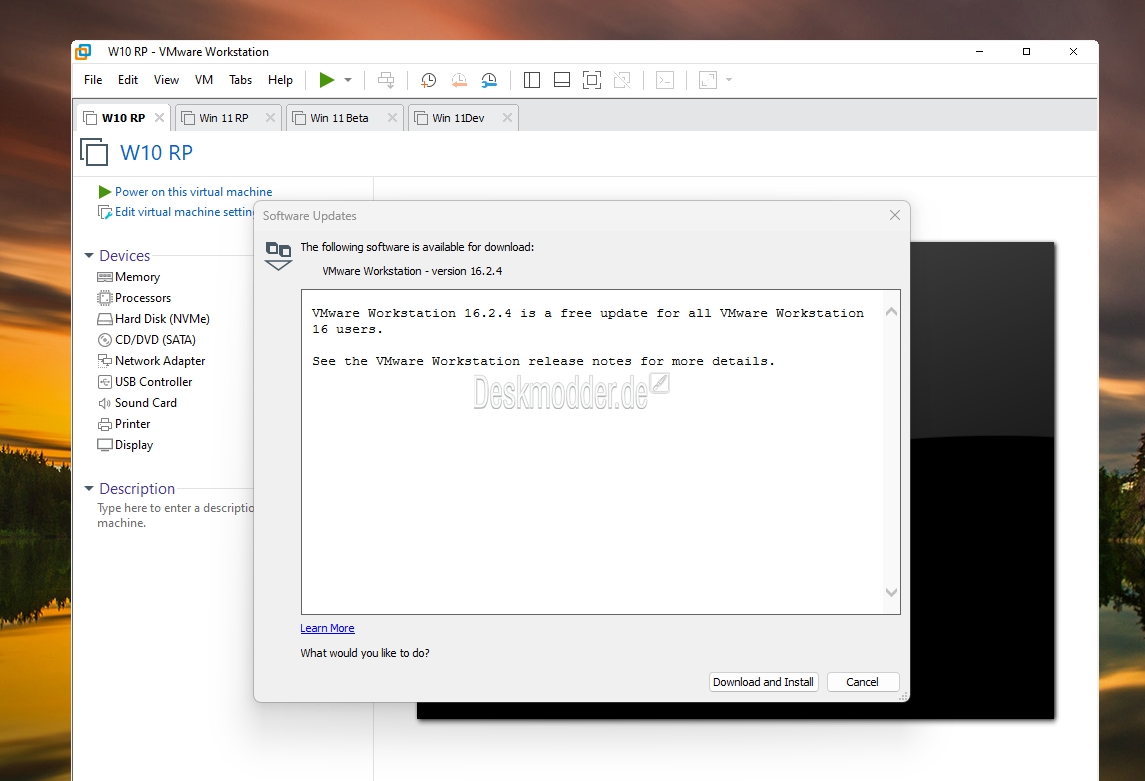Open the Snapshot Manager icon
The height and width of the screenshot is (781, 1145).
tap(489, 80)
